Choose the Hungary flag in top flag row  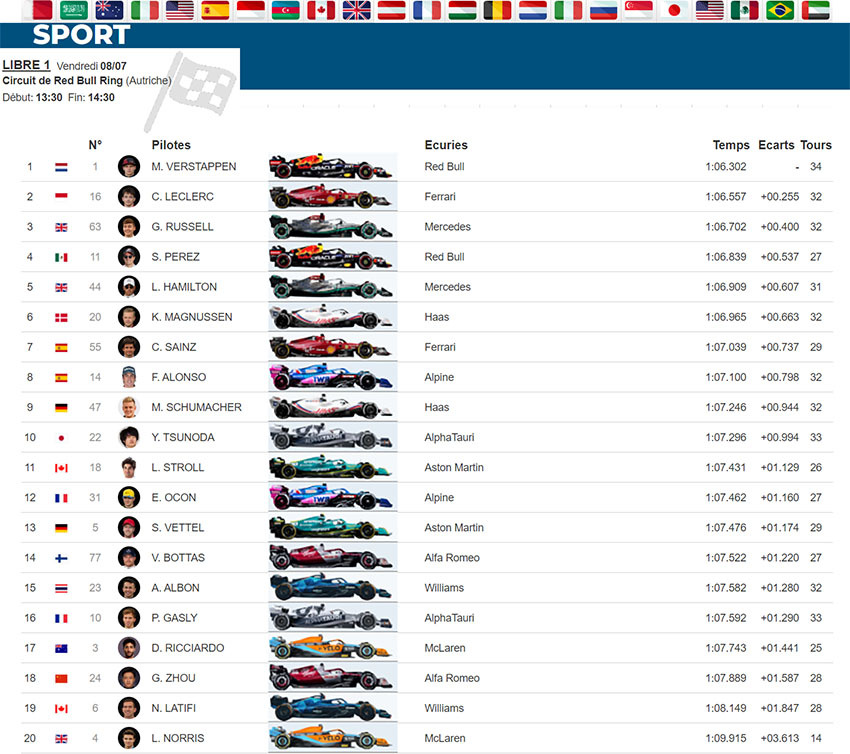pyautogui.click(x=462, y=10)
